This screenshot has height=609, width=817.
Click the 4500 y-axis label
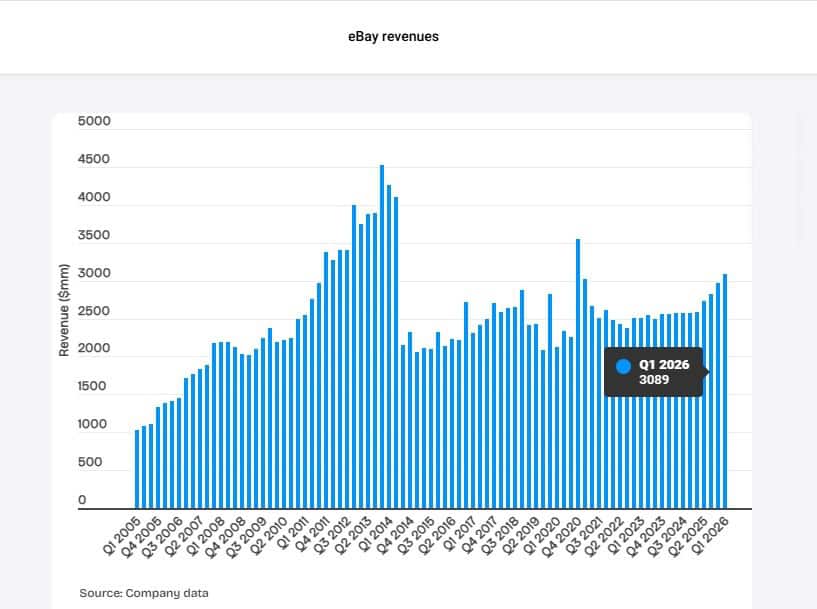(x=94, y=159)
